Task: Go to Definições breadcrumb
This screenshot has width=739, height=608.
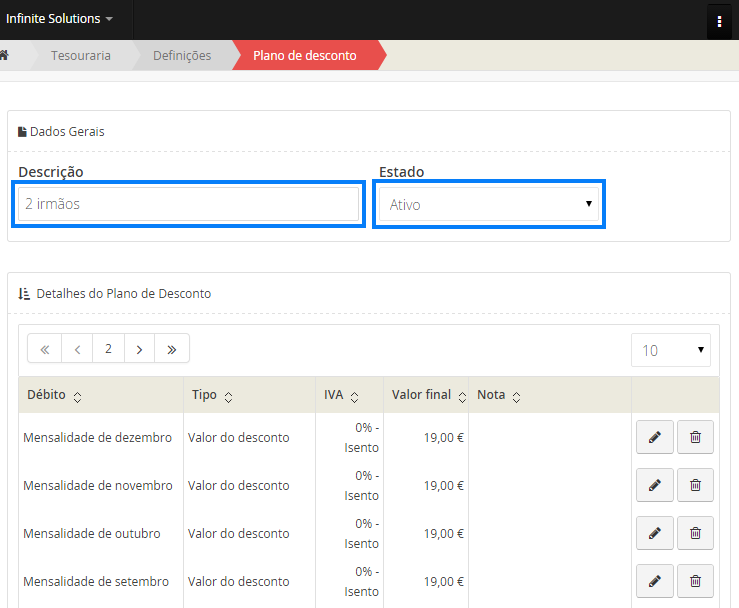Action: point(182,55)
